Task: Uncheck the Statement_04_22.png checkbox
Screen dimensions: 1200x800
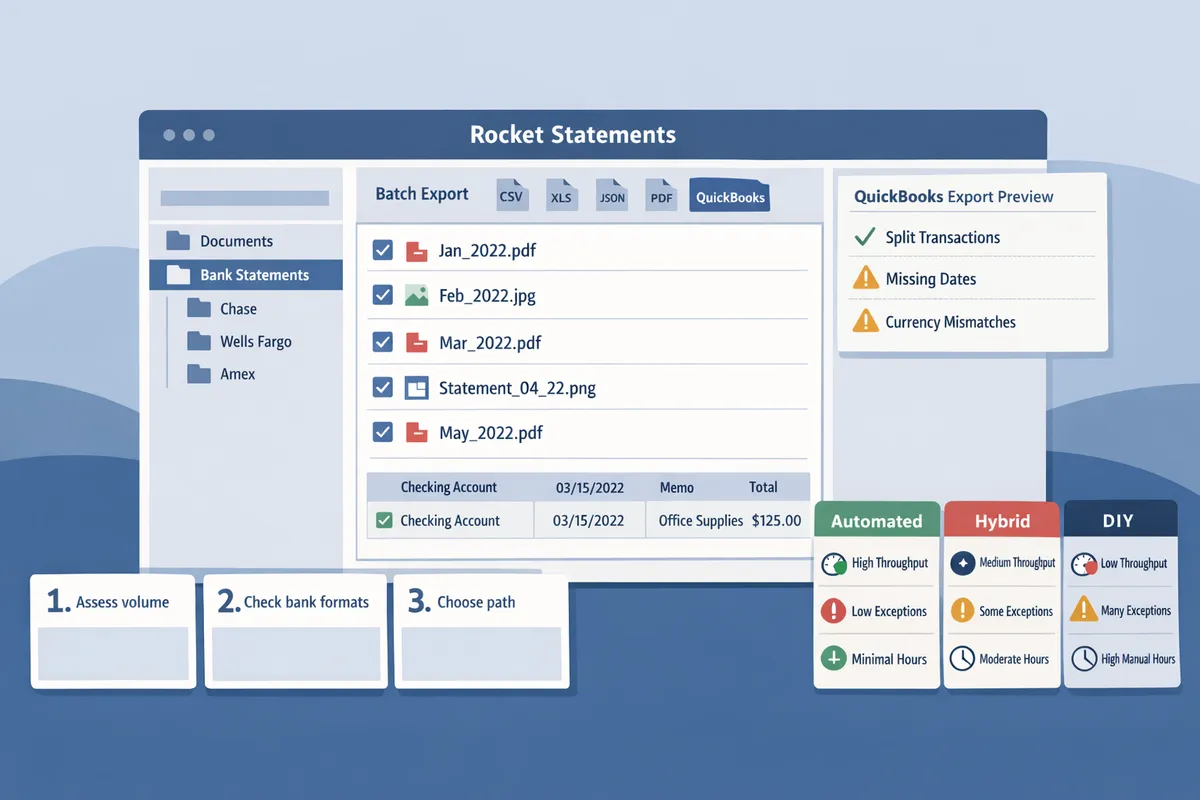Action: coord(382,387)
